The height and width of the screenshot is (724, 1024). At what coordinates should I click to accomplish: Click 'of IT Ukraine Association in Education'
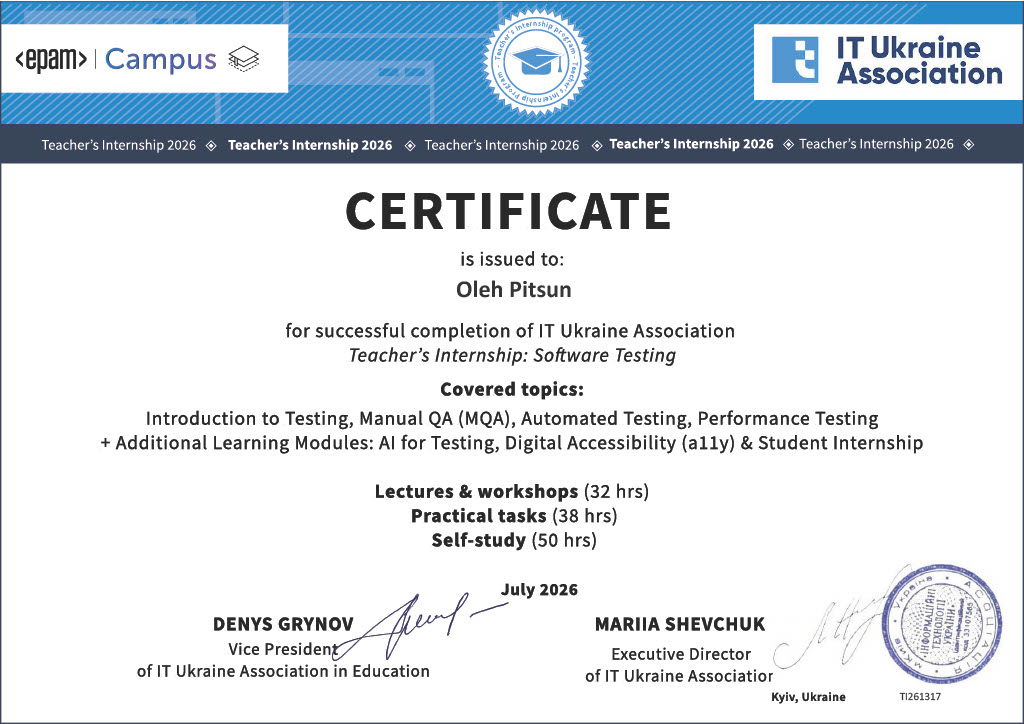(x=283, y=671)
